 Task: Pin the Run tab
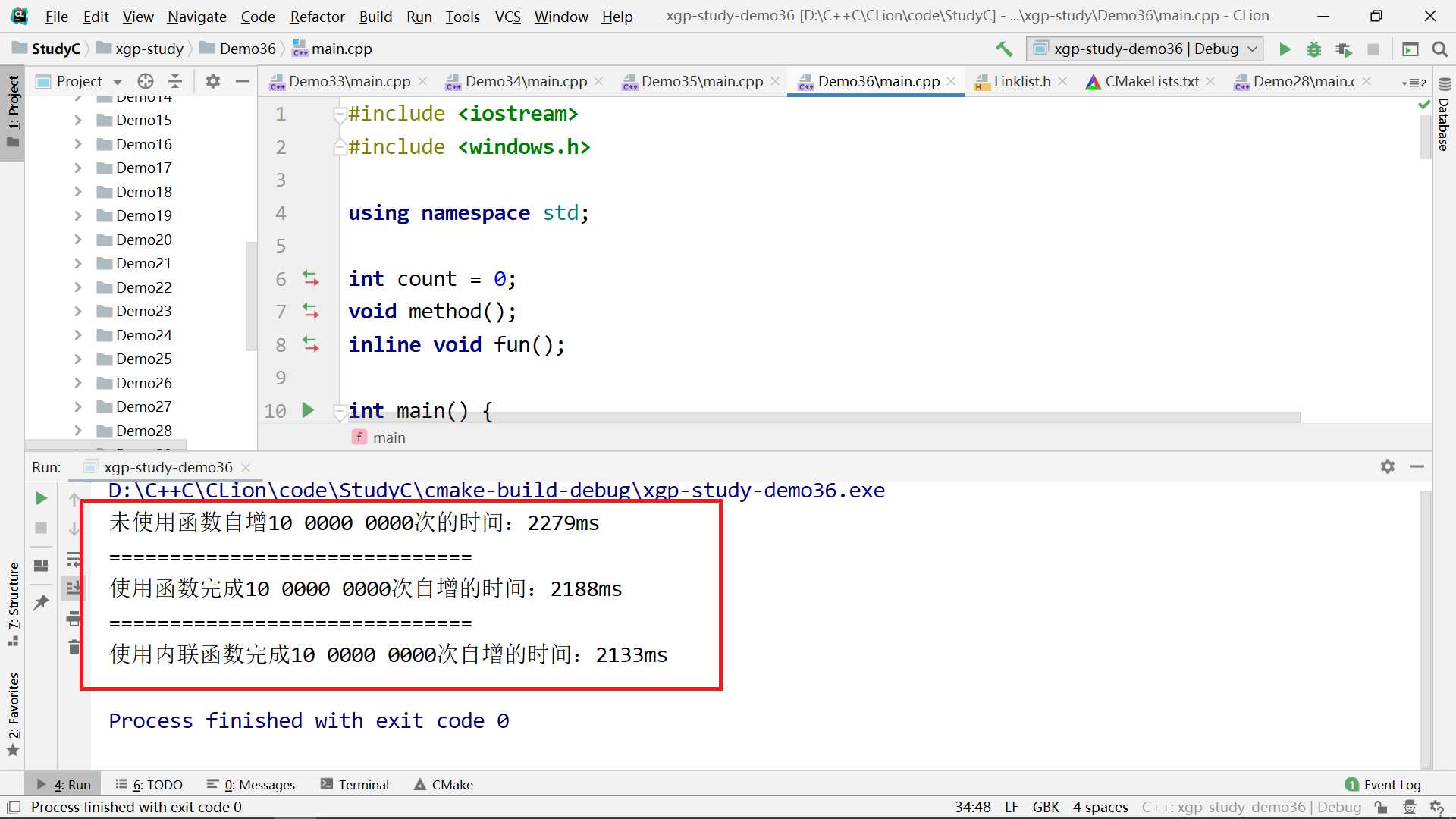(x=42, y=603)
